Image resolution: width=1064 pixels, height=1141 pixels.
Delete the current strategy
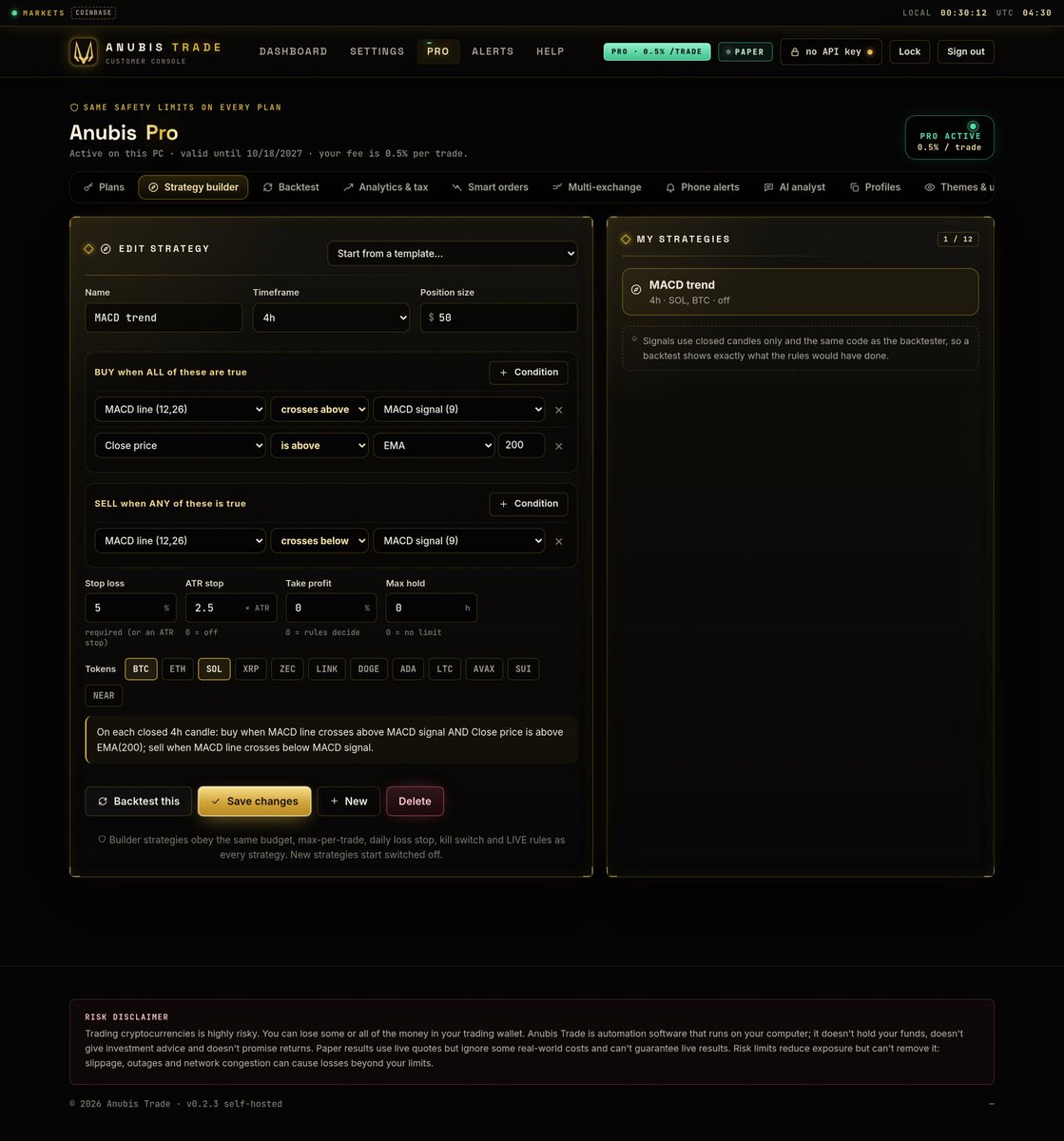pyautogui.click(x=415, y=802)
